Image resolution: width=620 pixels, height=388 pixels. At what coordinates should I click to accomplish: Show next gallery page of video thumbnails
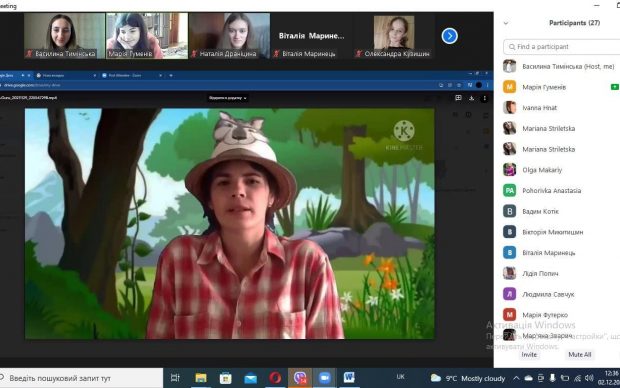[450, 36]
